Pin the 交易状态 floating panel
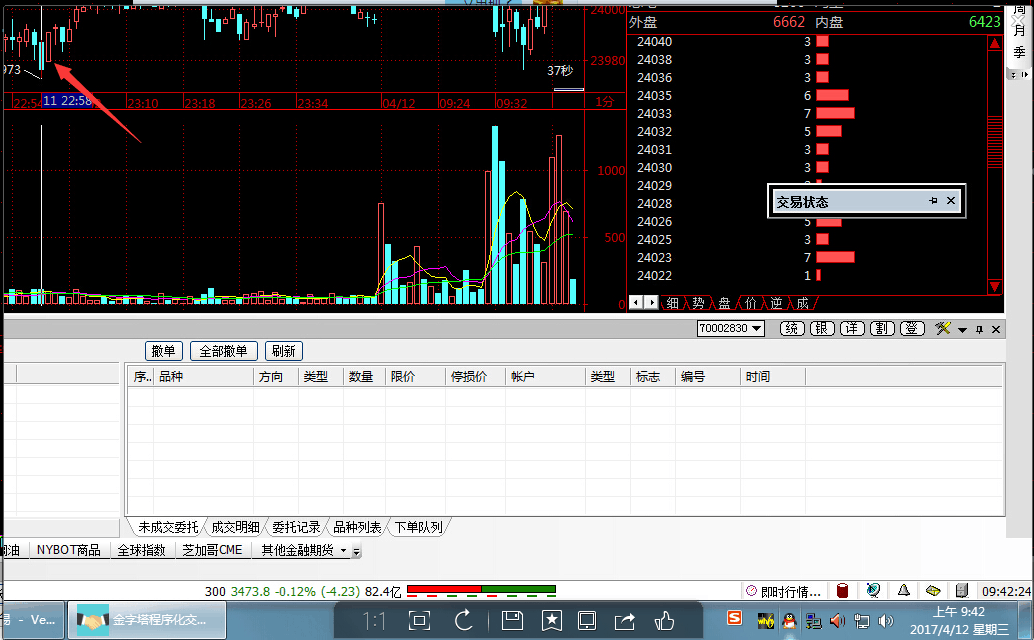 point(933,201)
